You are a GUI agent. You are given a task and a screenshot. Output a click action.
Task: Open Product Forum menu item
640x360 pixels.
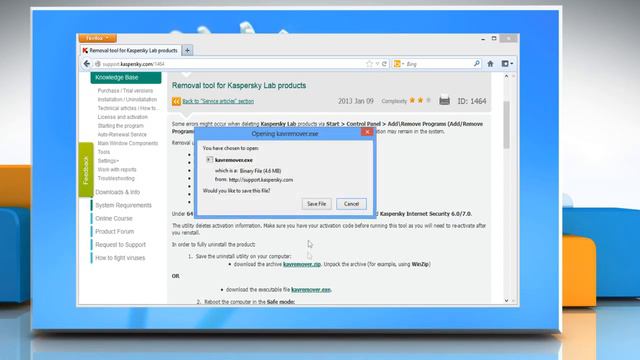pyautogui.click(x=115, y=231)
